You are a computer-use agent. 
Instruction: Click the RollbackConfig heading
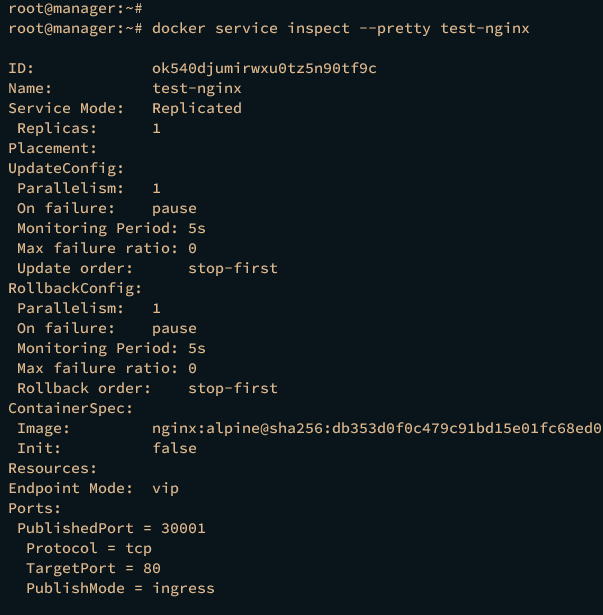pos(75,289)
